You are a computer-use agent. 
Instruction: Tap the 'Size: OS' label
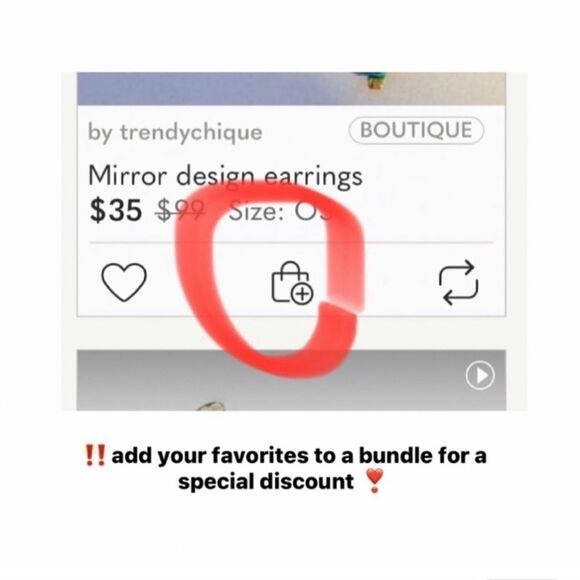coord(281,212)
